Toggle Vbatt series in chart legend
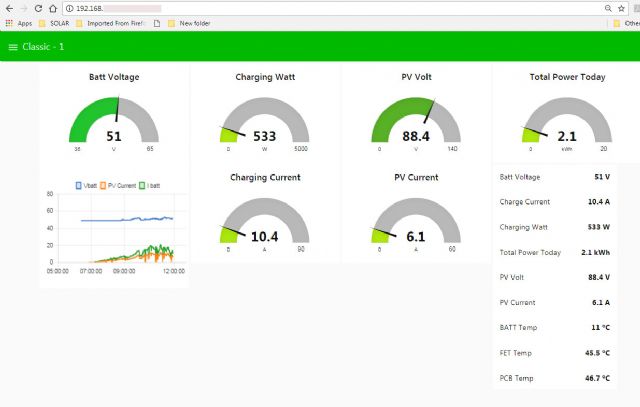640x407 pixels. coord(89,185)
